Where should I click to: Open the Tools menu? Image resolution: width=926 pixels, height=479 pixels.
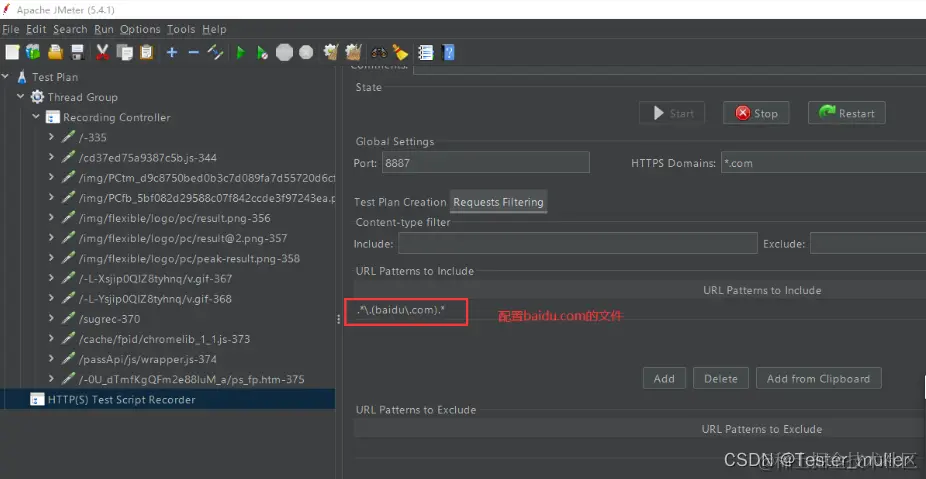(x=181, y=29)
